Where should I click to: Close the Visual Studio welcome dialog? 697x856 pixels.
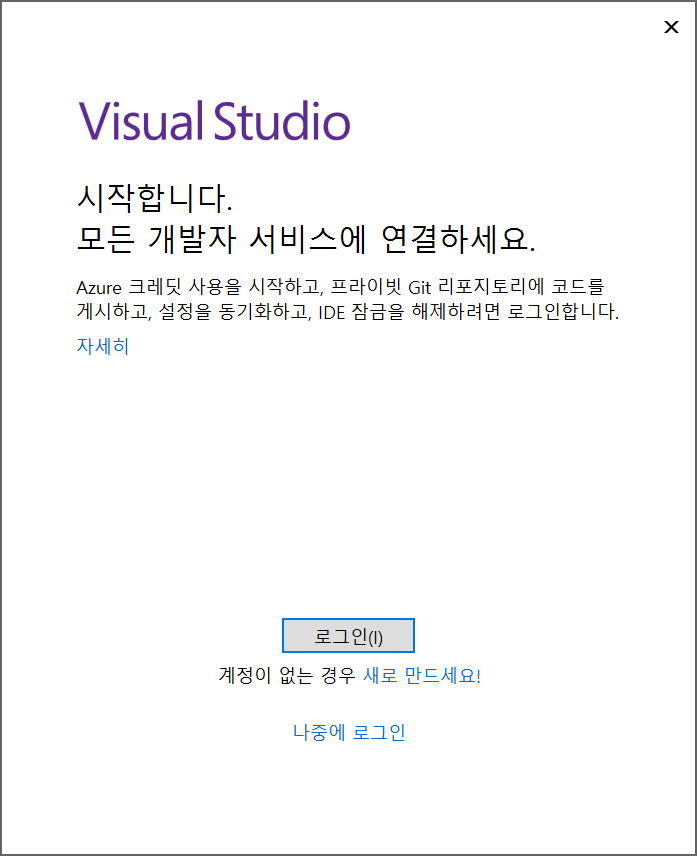tap(671, 27)
